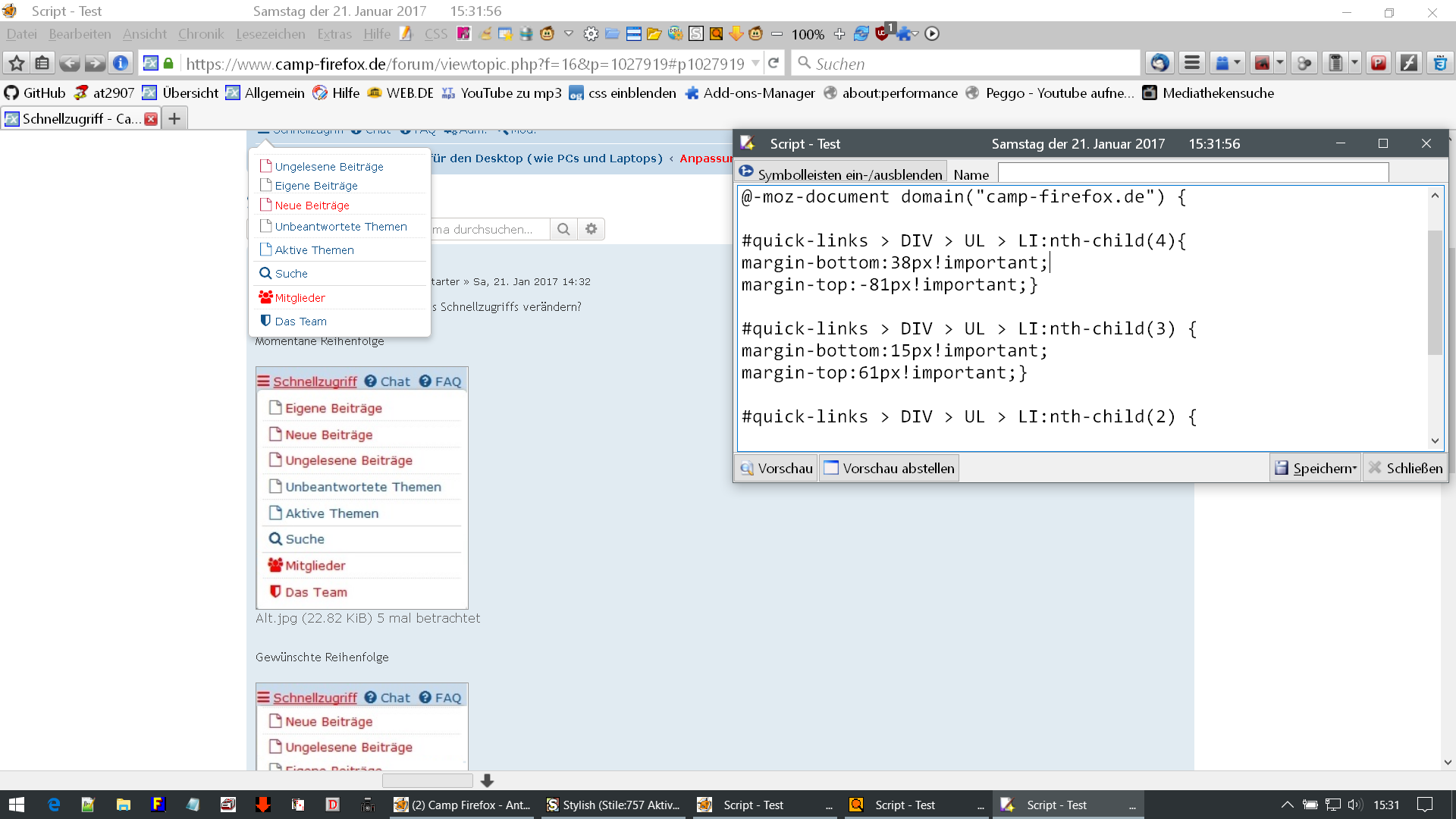Image resolution: width=1456 pixels, height=819 pixels.
Task: Click the Flash plugin icon in toolbar
Action: point(1409,63)
